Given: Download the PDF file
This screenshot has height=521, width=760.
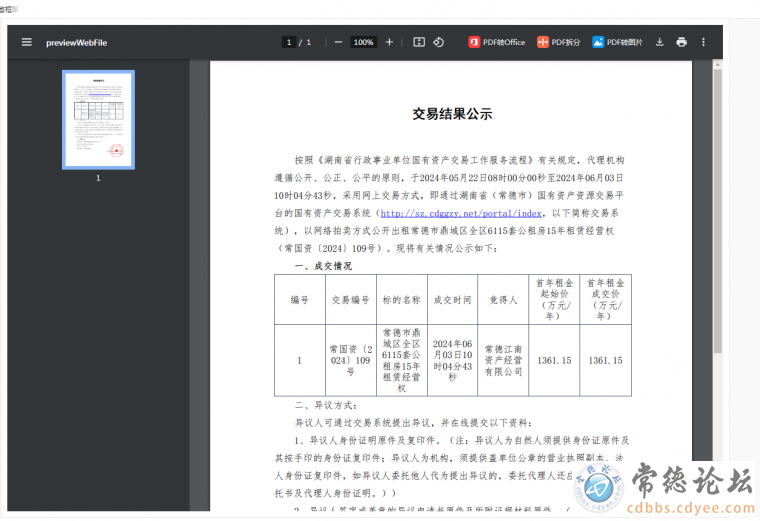Looking at the screenshot, I should 659,42.
